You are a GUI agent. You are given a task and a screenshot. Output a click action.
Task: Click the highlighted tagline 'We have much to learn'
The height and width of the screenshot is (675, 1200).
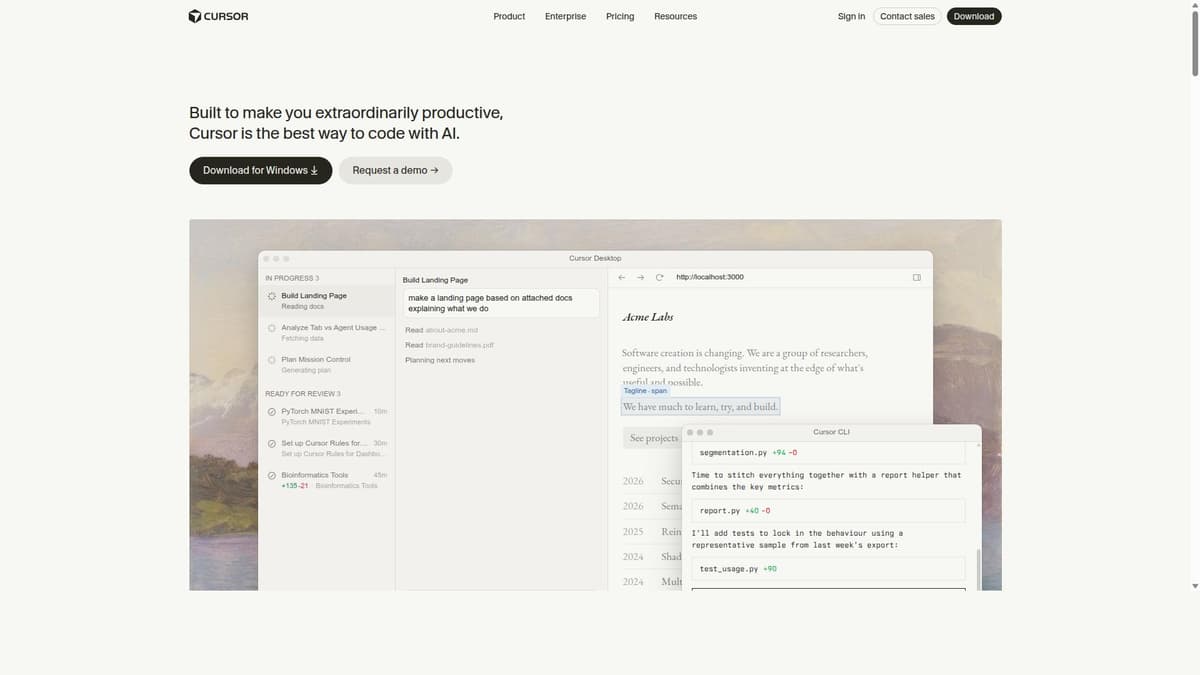point(700,407)
